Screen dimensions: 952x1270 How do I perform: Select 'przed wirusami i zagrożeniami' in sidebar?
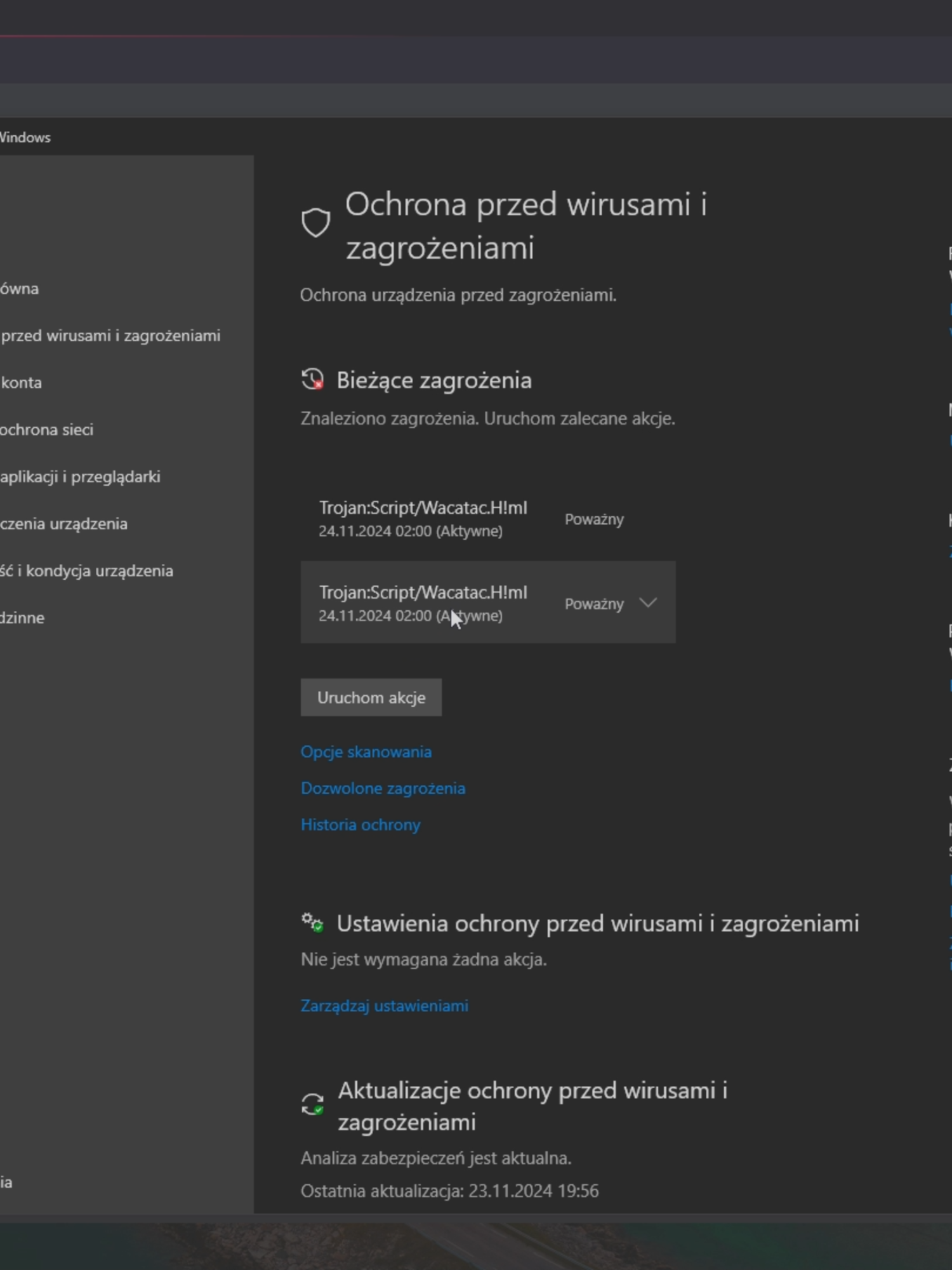coord(110,335)
